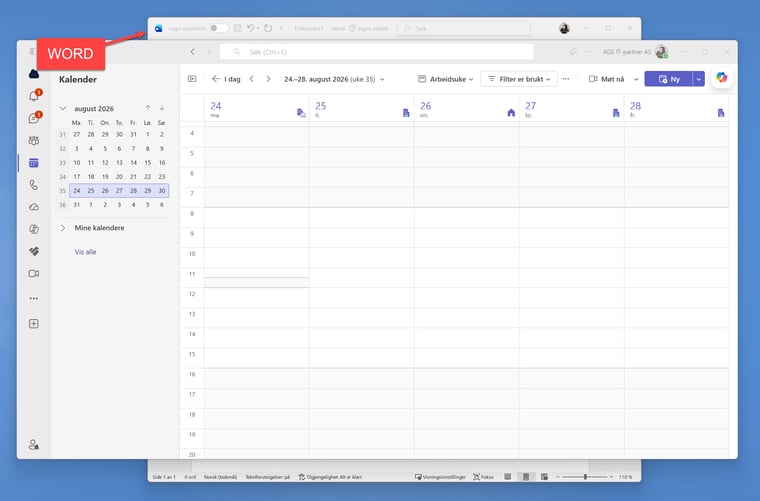The width and height of the screenshot is (760, 501).
Task: Click the Vis alle link
Action: [86, 252]
